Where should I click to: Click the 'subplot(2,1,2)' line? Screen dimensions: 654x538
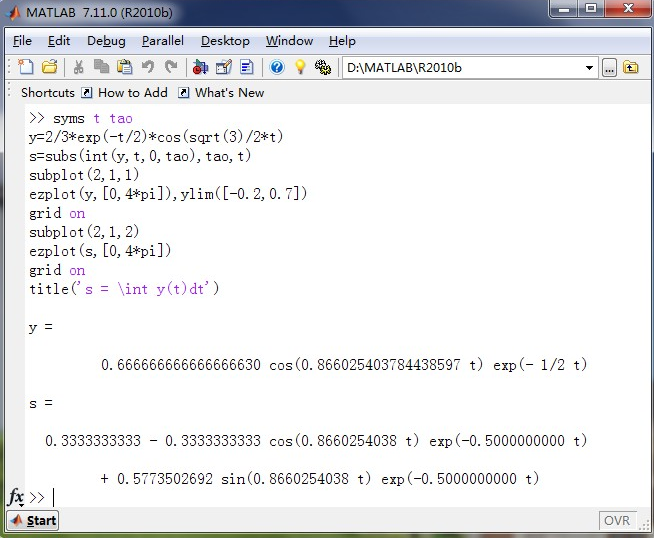pyautogui.click(x=84, y=232)
